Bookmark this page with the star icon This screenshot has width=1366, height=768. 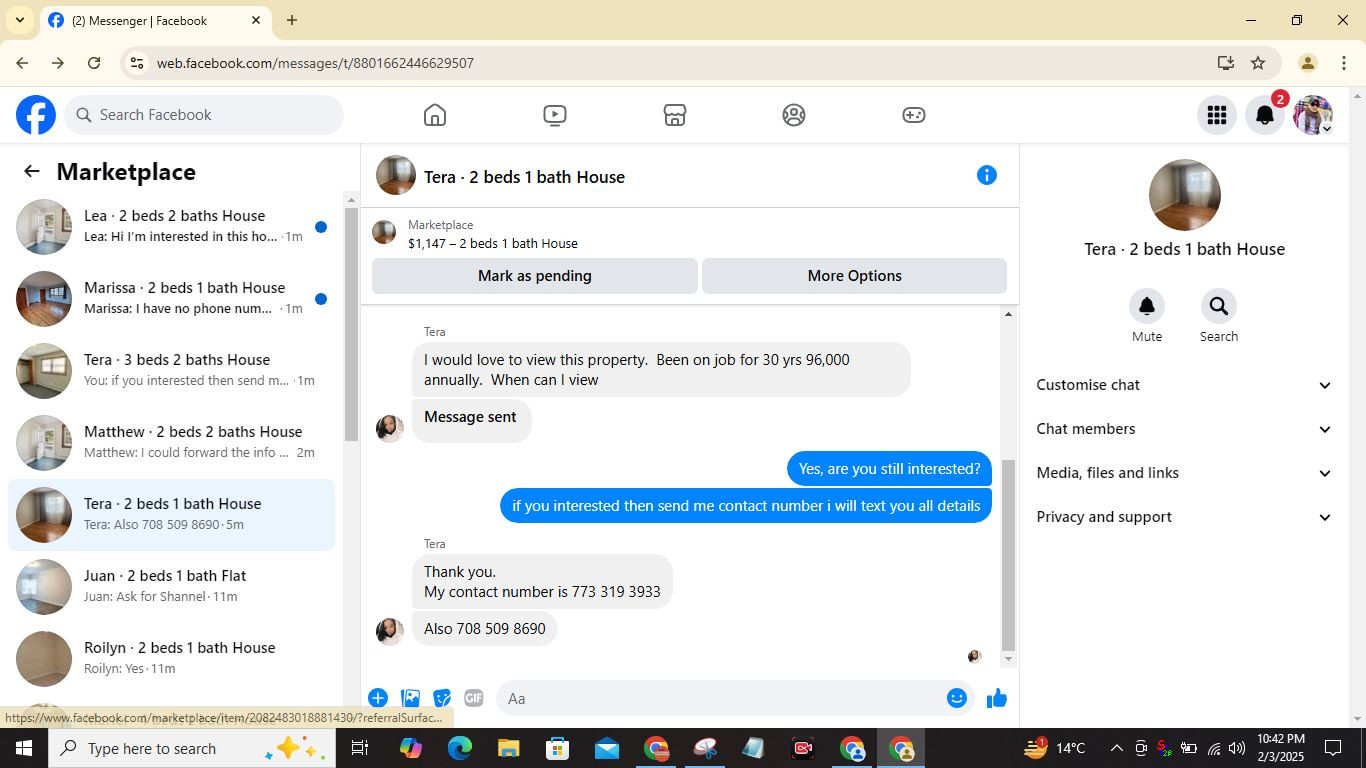pyautogui.click(x=1258, y=63)
